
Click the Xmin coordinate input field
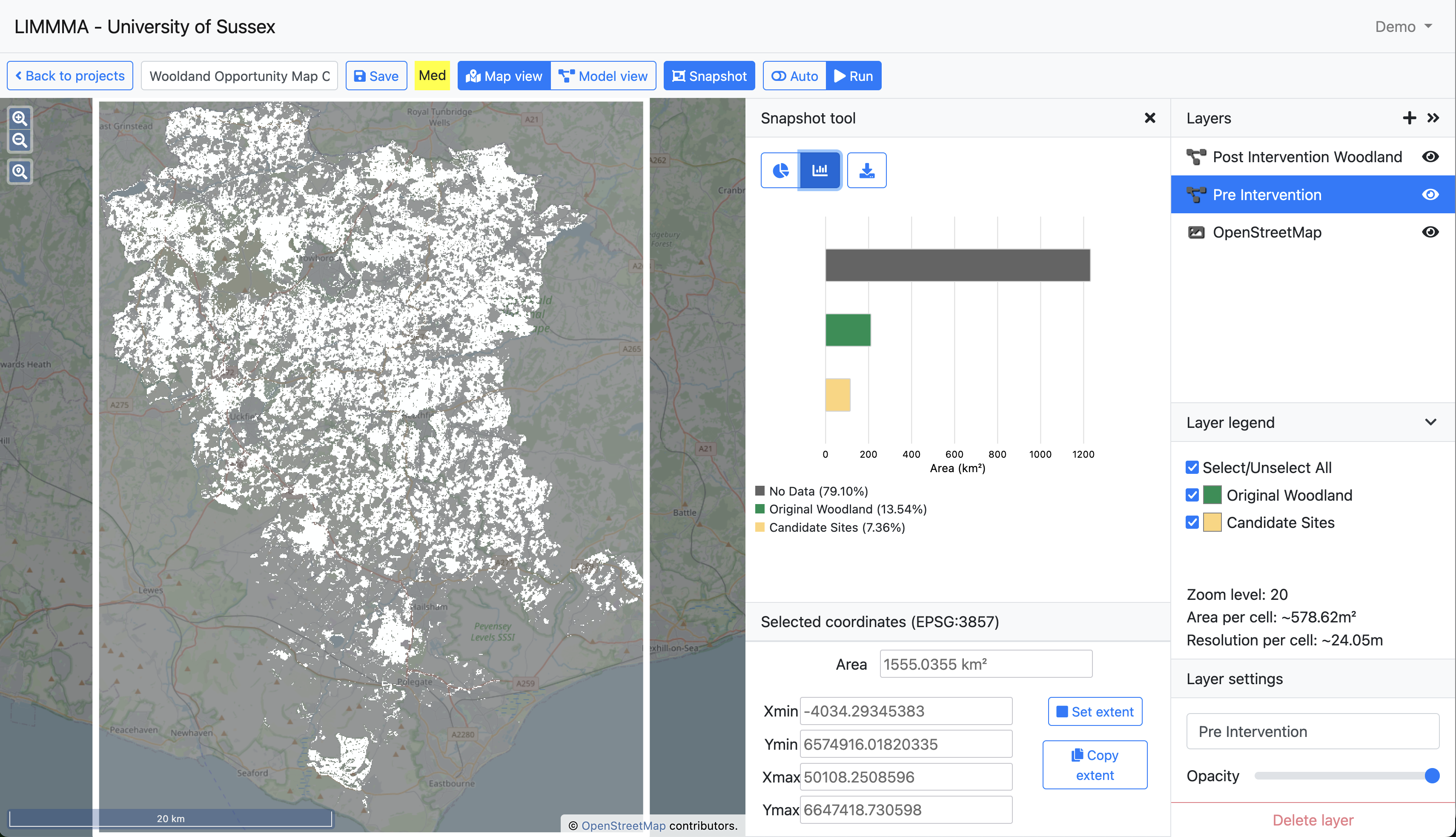(x=906, y=711)
